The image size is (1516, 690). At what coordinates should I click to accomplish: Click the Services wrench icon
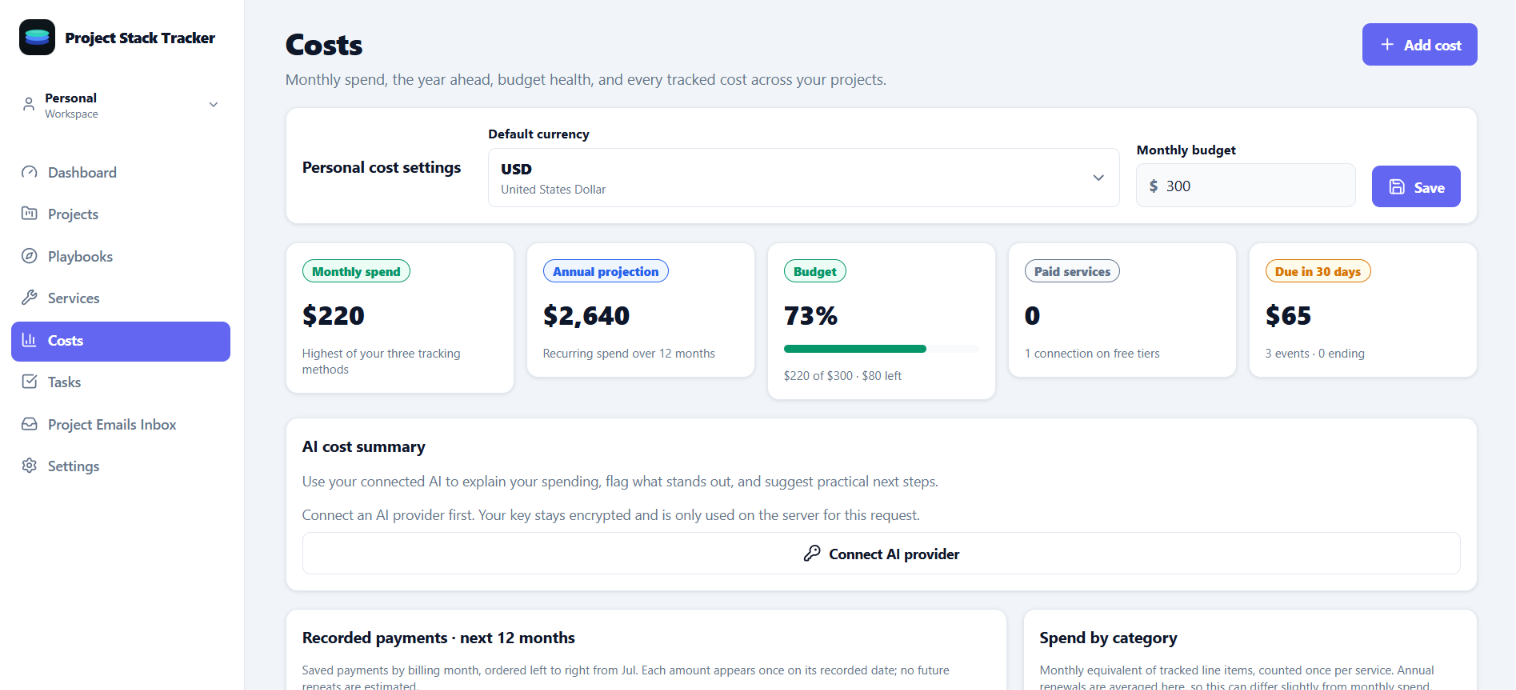tap(29, 298)
